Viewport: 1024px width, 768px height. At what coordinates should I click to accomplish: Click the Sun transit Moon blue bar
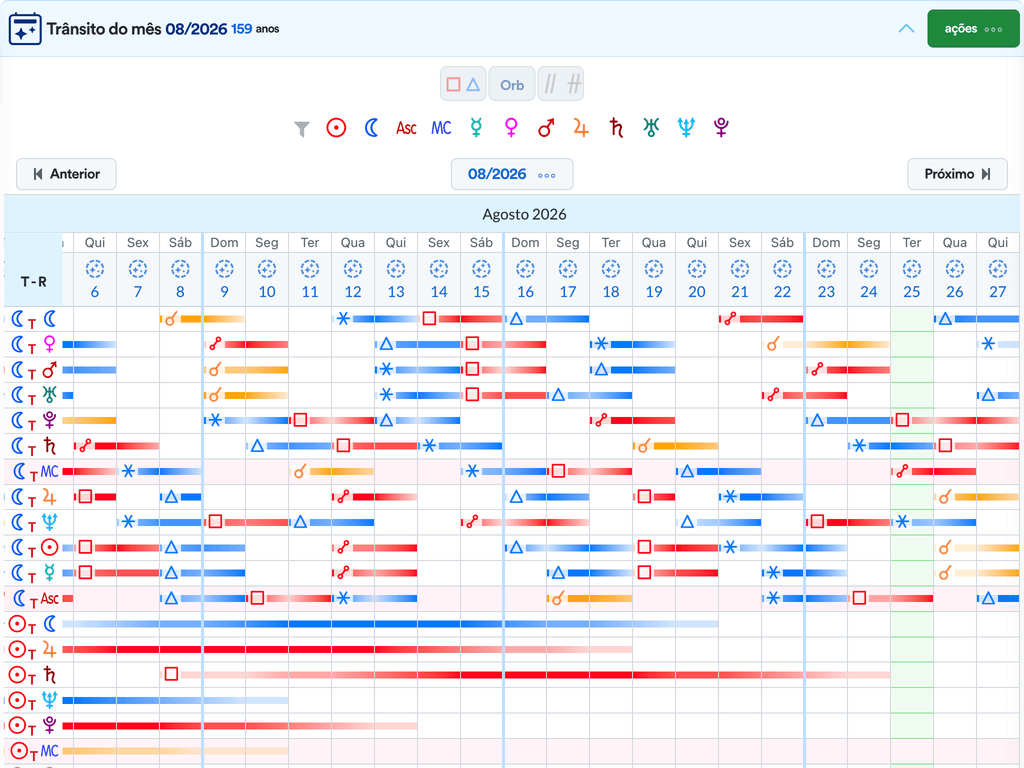coord(391,624)
